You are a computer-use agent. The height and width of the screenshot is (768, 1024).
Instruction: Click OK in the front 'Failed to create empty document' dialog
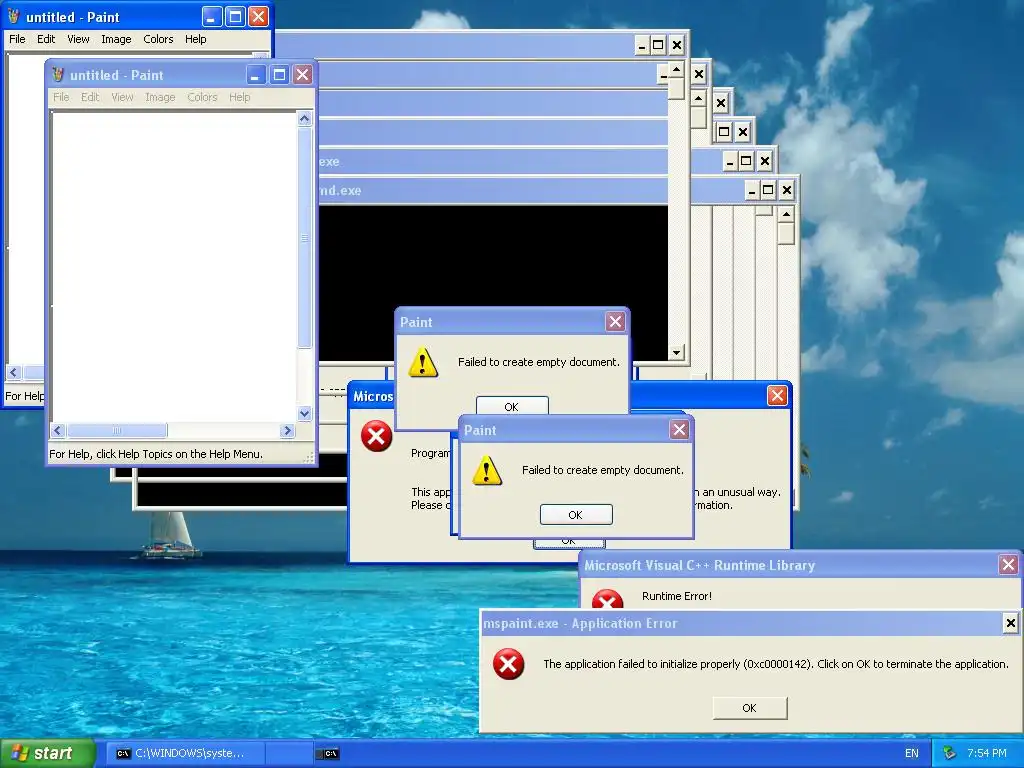point(575,515)
